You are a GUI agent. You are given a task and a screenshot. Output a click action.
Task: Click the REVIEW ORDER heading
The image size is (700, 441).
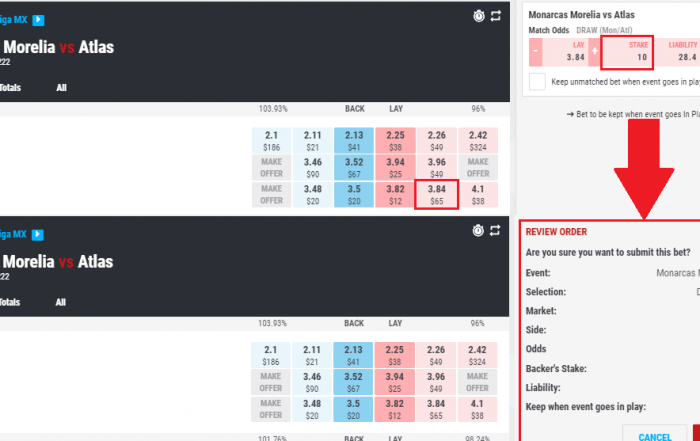556,232
